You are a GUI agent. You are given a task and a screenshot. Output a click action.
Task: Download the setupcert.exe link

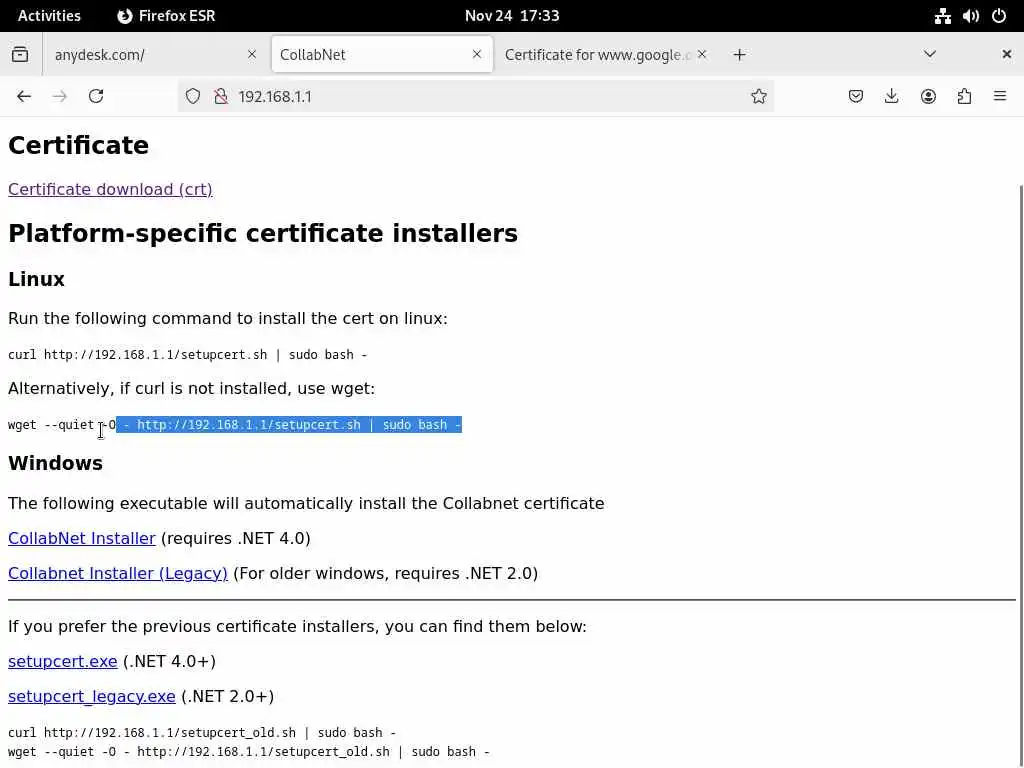pos(63,662)
